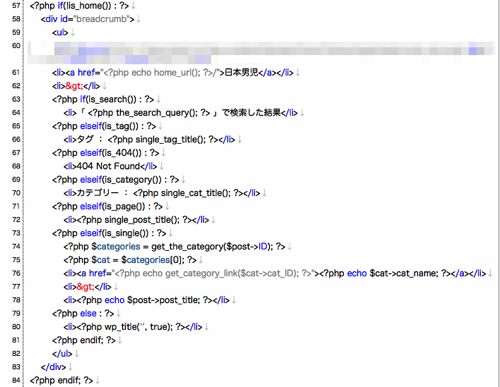
Task: Click line number 84 in gutter
Action: click(x=16, y=380)
